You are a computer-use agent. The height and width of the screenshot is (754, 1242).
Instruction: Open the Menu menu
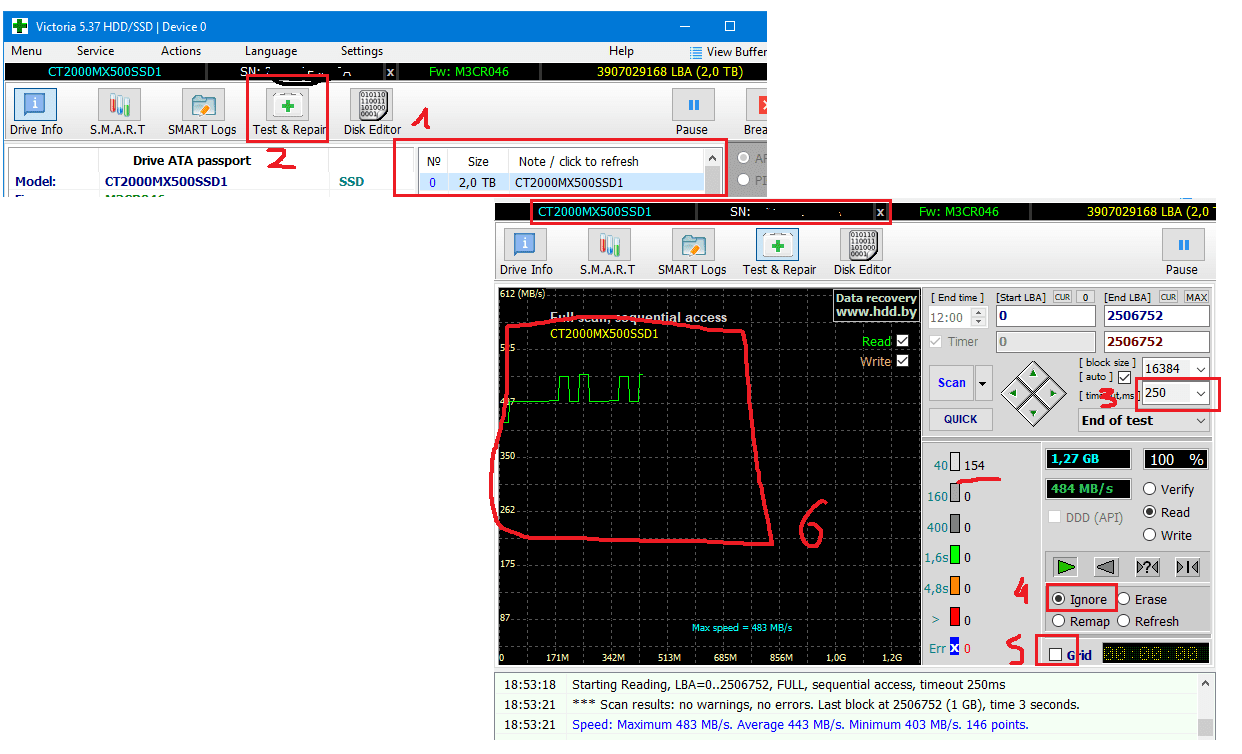(x=27, y=51)
